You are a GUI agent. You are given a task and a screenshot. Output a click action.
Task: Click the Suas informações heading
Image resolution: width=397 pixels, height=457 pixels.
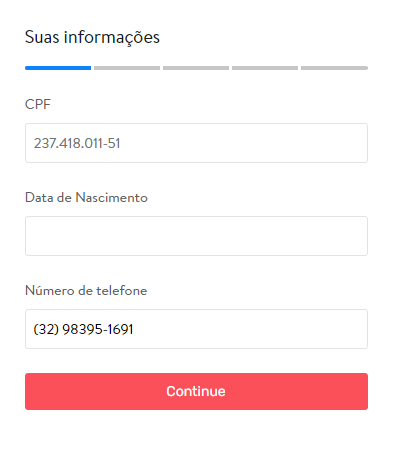92,37
